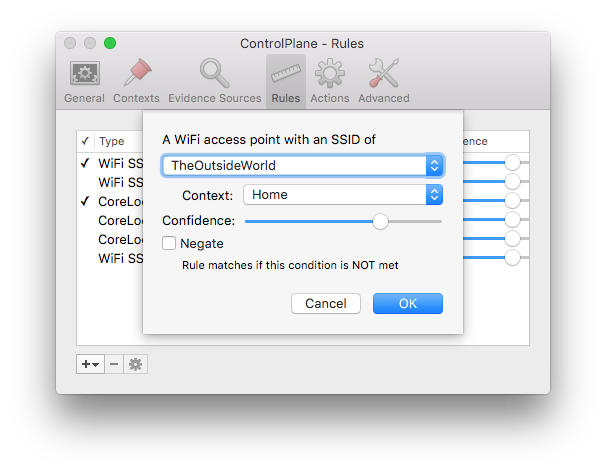Screen dimensions: 606x474
Task: Click the remove rule minus button
Action: point(114,364)
